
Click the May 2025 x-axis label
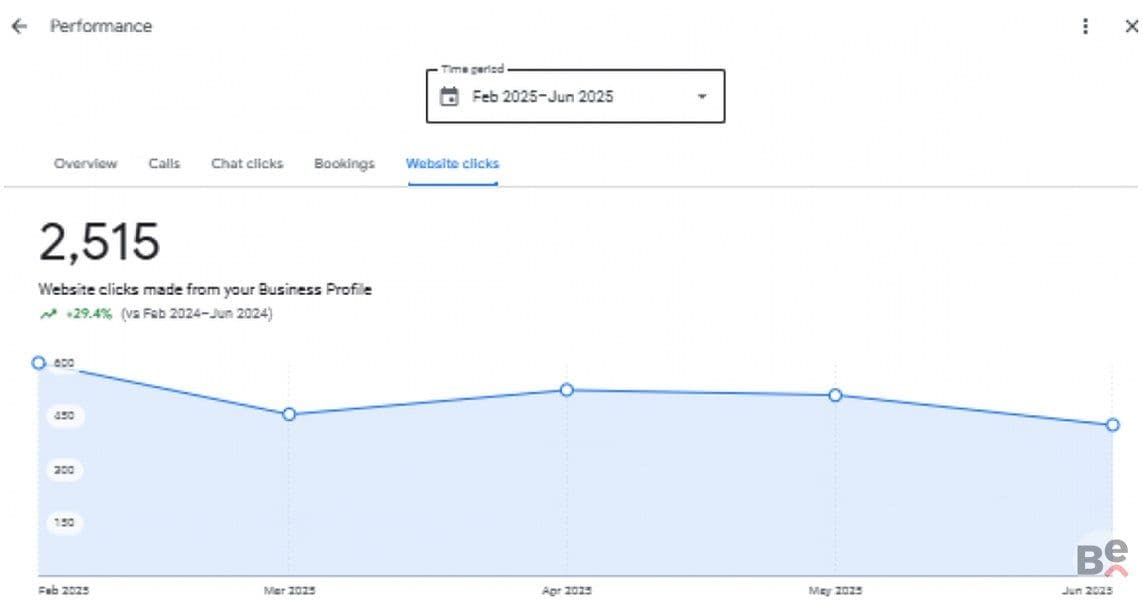tap(835, 590)
